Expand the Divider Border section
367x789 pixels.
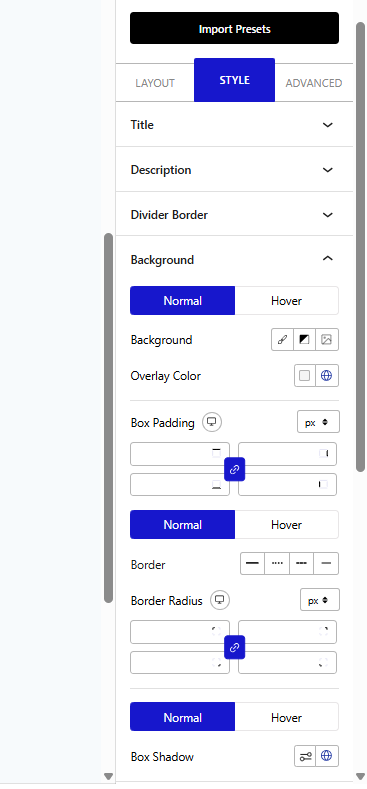[x=234, y=214]
